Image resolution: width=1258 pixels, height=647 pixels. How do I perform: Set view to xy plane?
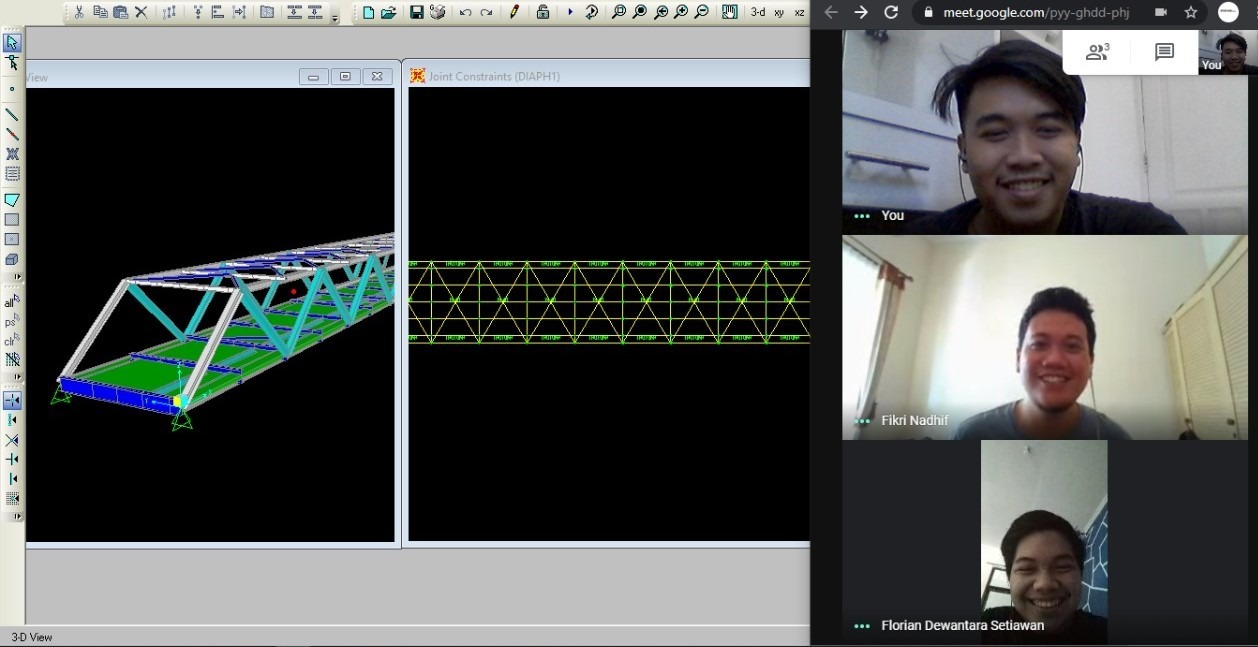click(779, 12)
